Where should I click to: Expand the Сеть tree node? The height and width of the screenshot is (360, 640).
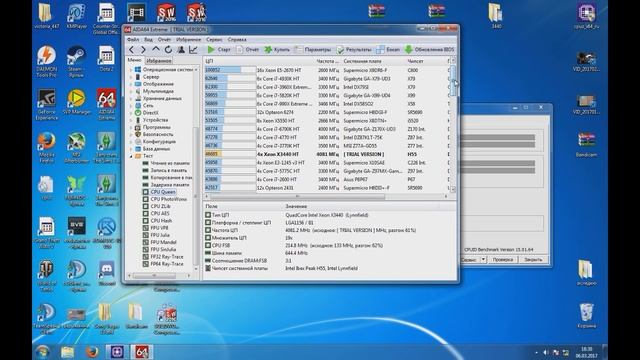(x=131, y=106)
